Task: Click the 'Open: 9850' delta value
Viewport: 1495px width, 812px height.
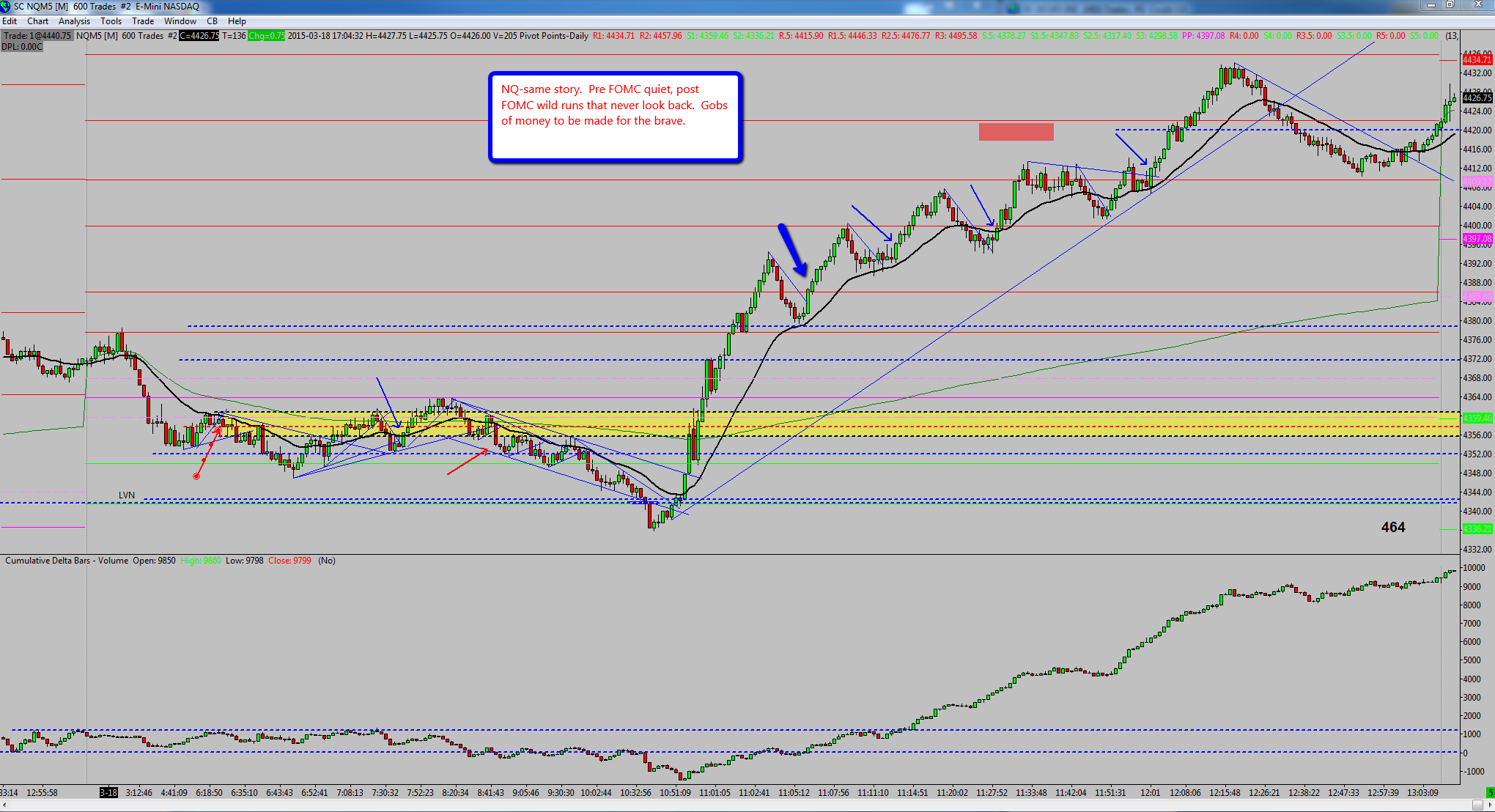Action: point(154,561)
